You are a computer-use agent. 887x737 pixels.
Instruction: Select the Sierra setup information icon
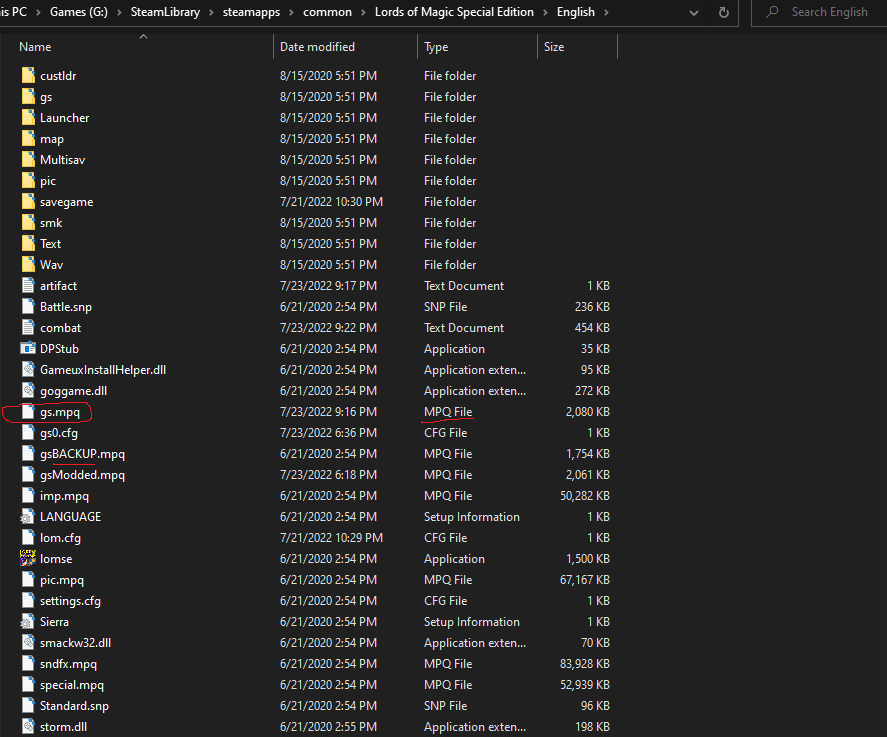point(27,622)
